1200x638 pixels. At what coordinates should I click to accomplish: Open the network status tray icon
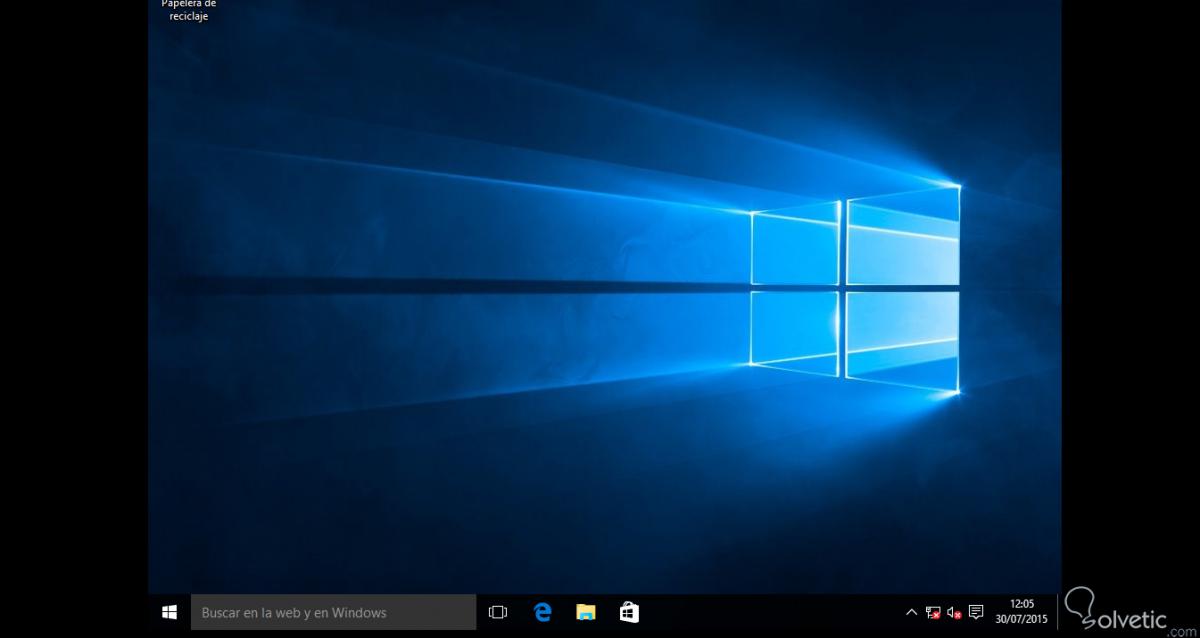[x=933, y=612]
